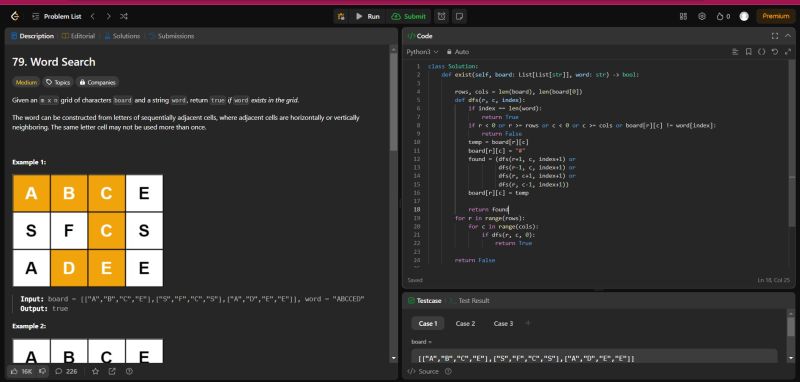The width and height of the screenshot is (800, 382).
Task: Select the Case 2 testcase tab
Action: click(465, 323)
